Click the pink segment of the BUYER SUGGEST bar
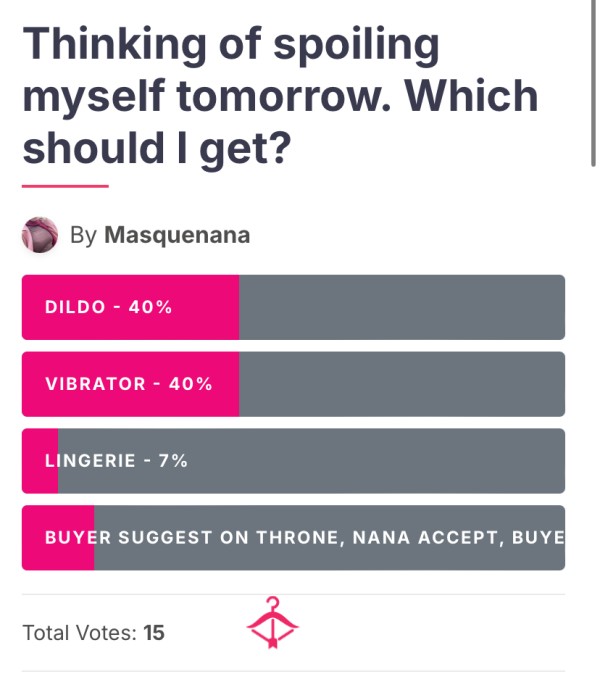Screen dimensions: 600x677 tap(58, 538)
